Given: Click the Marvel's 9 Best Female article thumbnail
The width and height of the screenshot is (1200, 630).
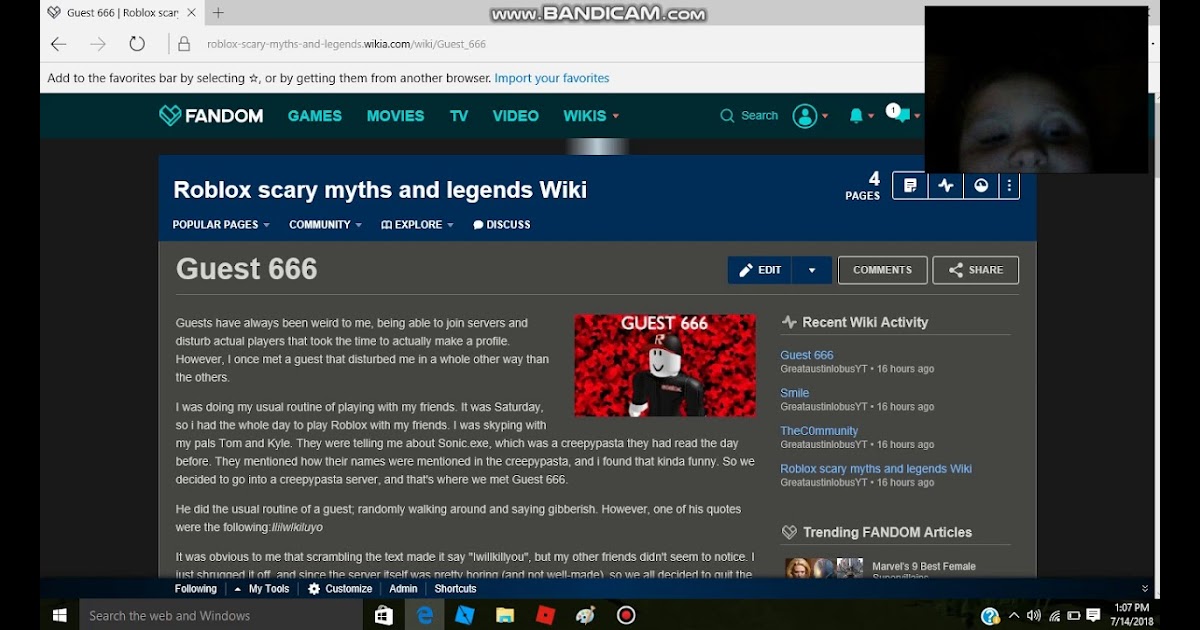Looking at the screenshot, I should [x=824, y=568].
